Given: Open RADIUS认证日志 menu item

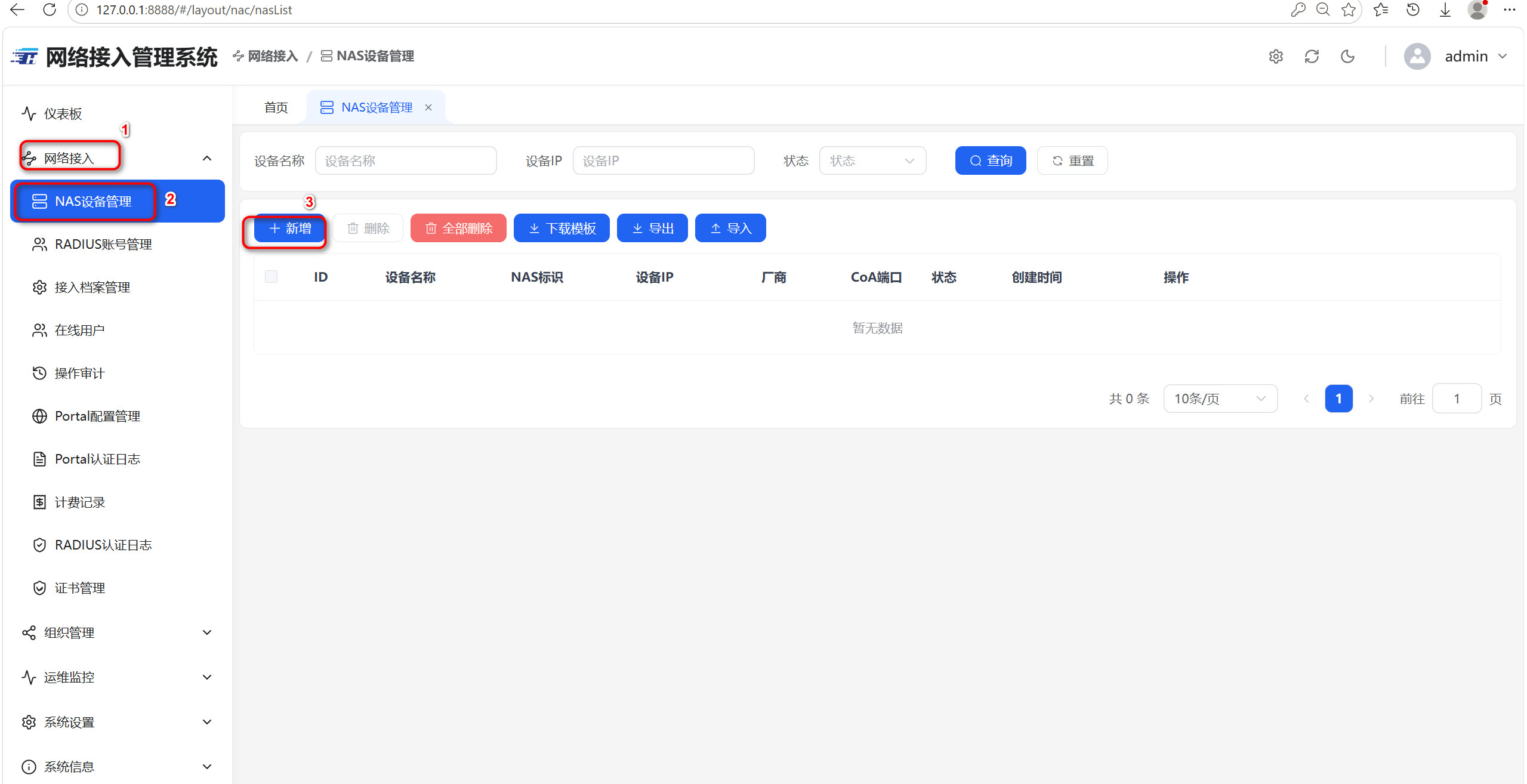Looking at the screenshot, I should coord(118,545).
